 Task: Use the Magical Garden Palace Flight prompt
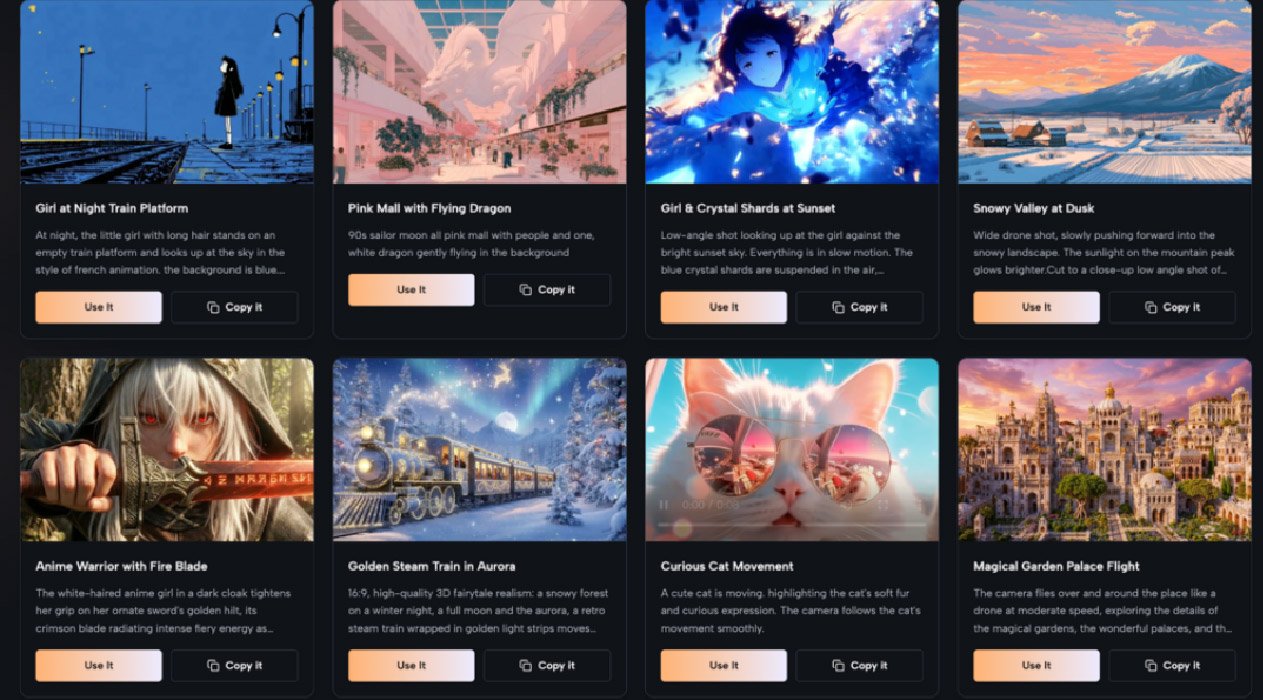[1036, 665]
